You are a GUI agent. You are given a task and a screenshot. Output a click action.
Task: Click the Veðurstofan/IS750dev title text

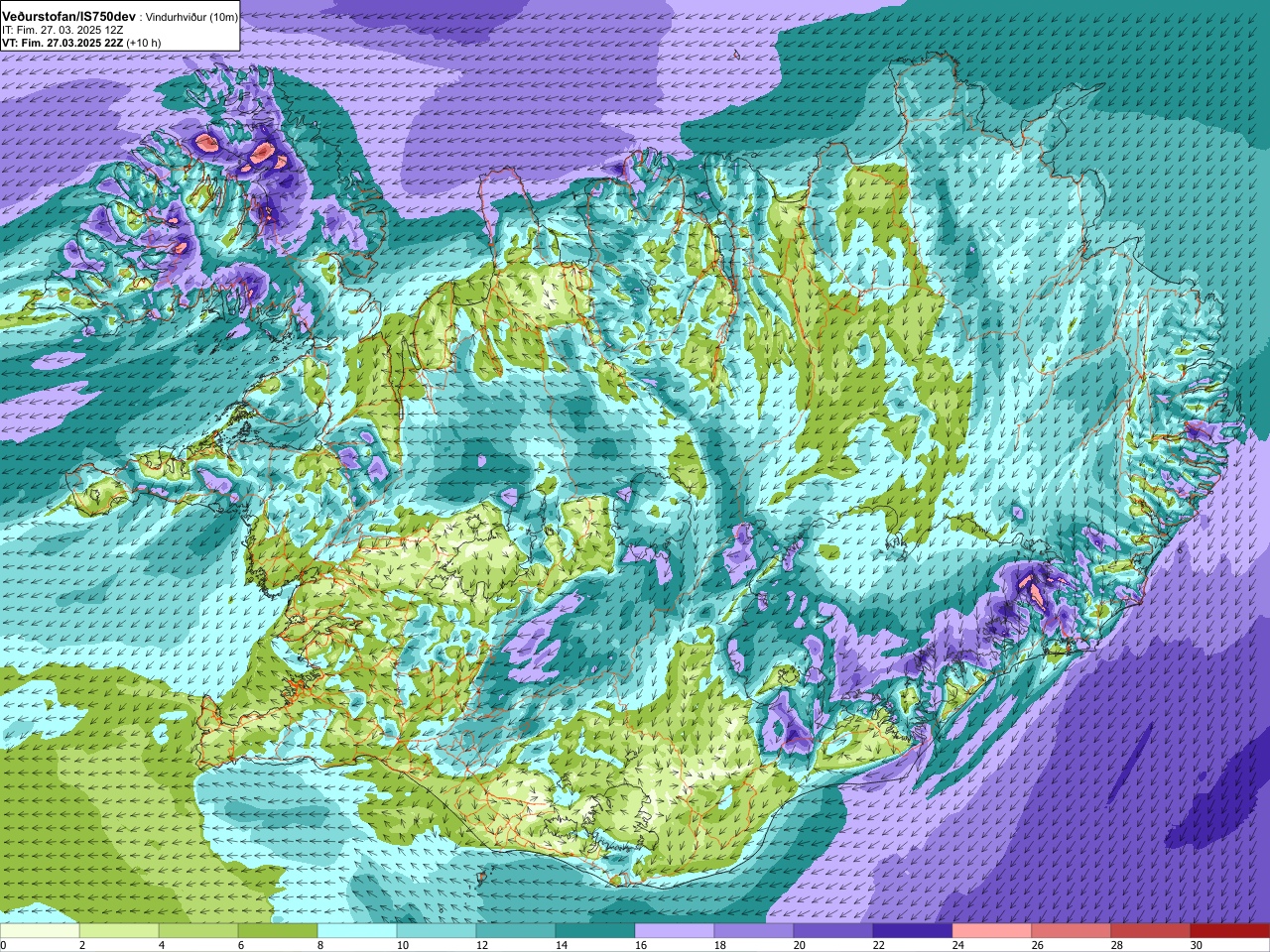coord(69,17)
